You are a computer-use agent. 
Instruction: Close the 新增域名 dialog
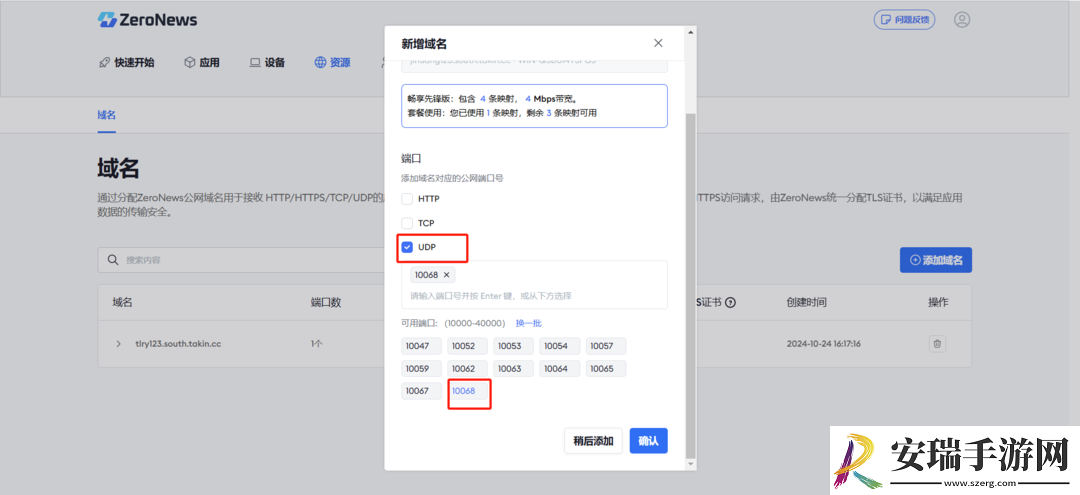point(658,43)
